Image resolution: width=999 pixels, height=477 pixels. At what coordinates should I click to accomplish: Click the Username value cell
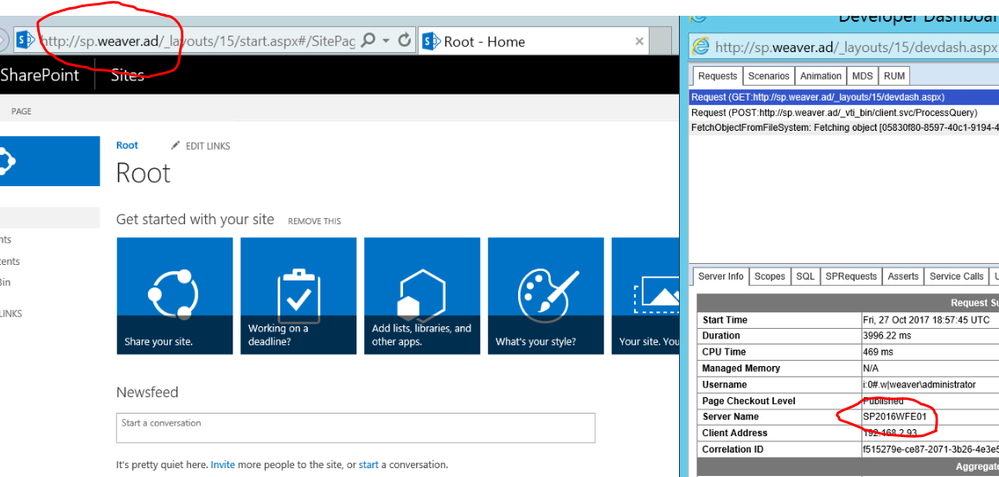pos(930,385)
